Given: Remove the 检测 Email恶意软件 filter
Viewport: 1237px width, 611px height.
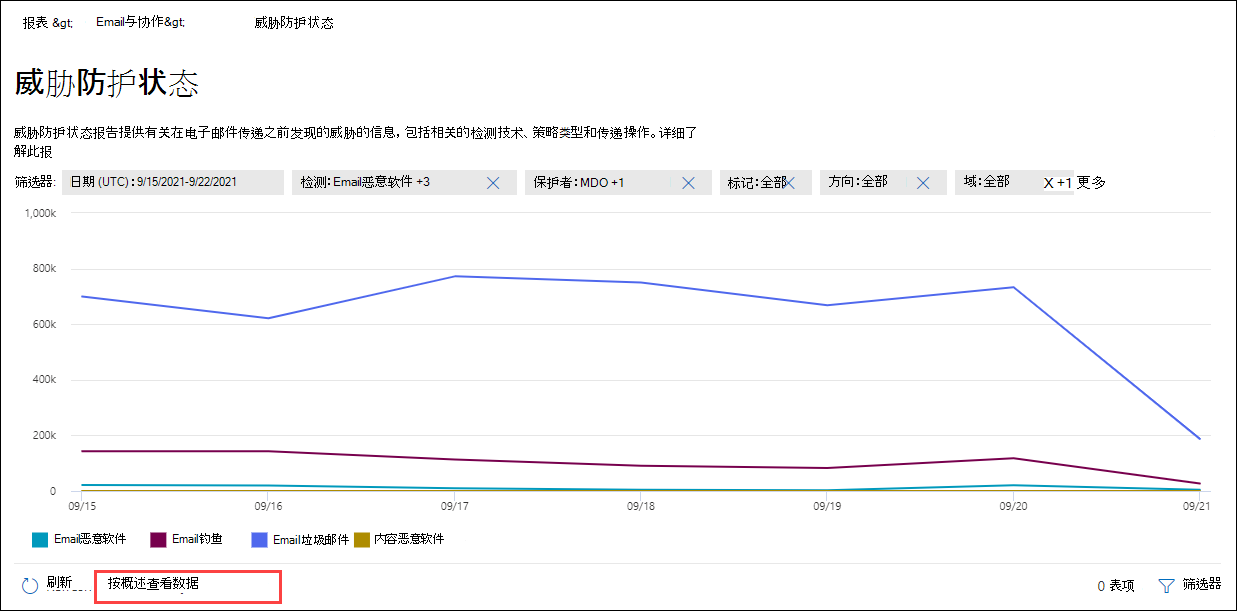Looking at the screenshot, I should pos(493,183).
